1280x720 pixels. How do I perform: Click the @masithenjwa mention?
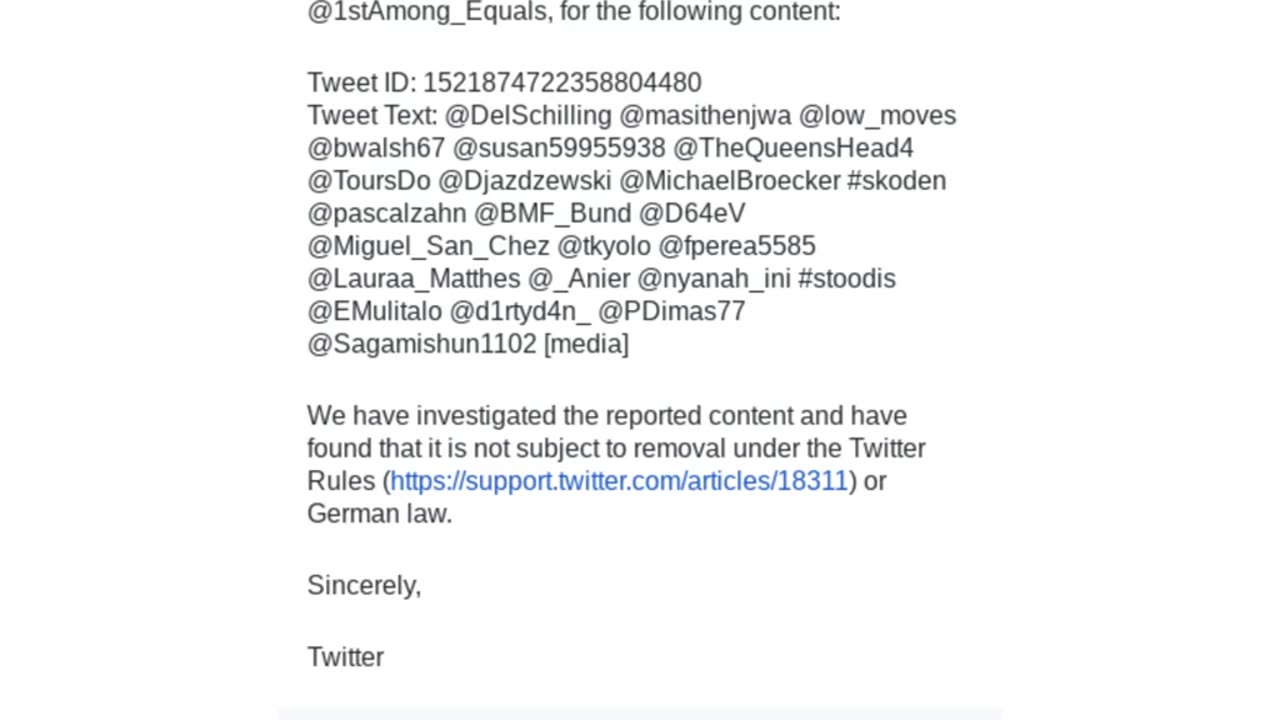pos(704,116)
